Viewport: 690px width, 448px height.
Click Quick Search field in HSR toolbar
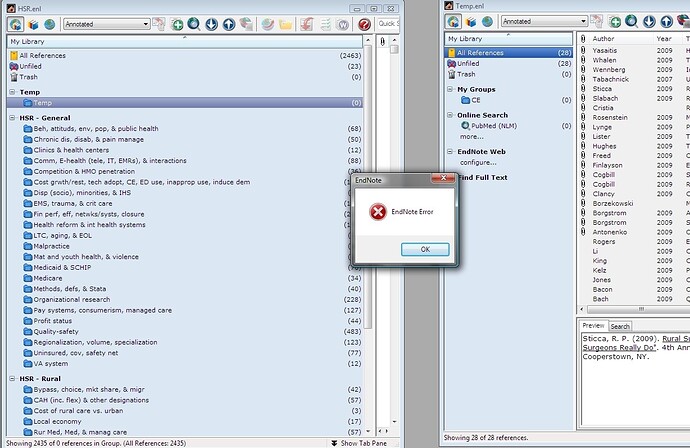388,24
